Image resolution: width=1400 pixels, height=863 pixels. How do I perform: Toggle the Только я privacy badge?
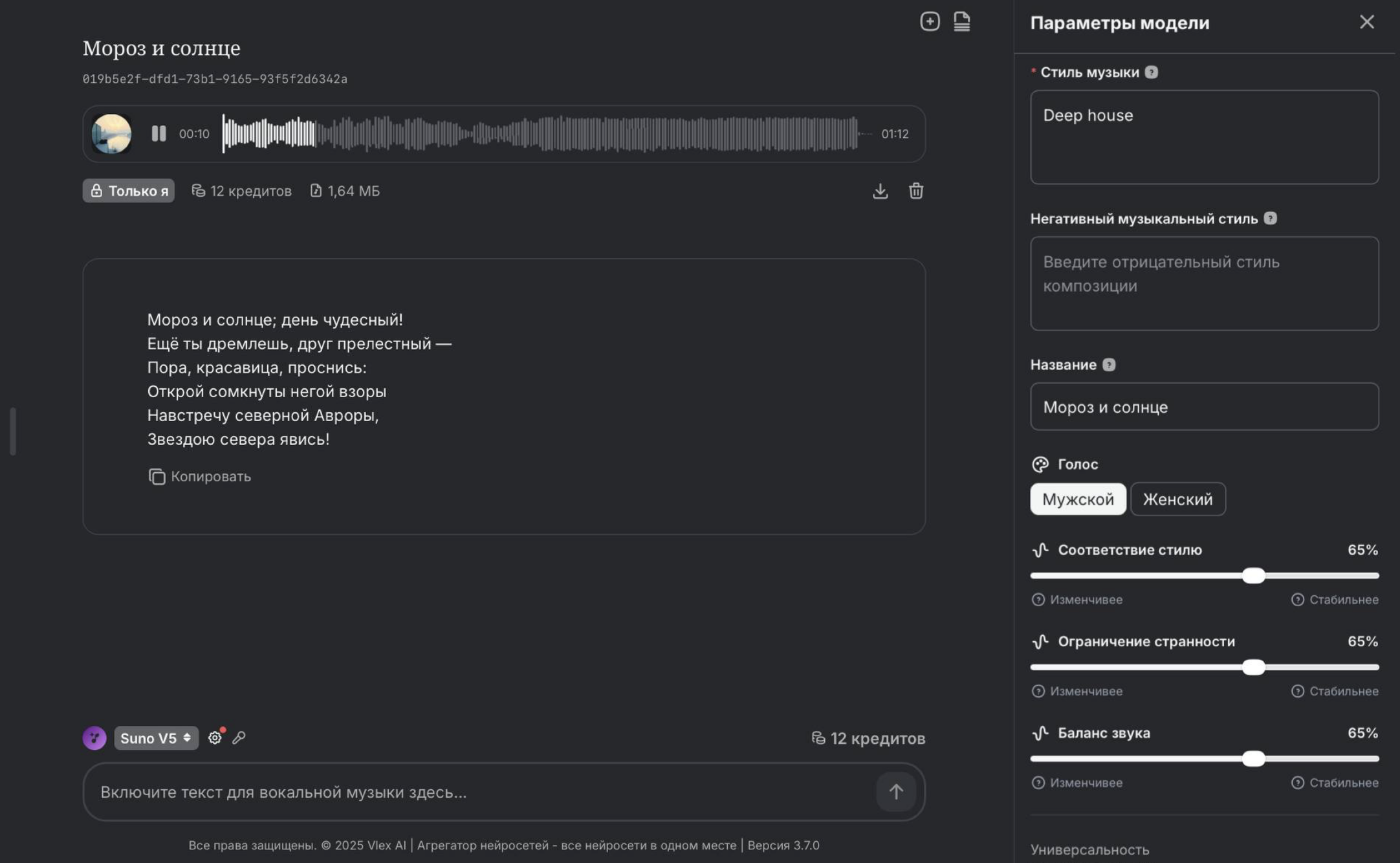point(129,191)
